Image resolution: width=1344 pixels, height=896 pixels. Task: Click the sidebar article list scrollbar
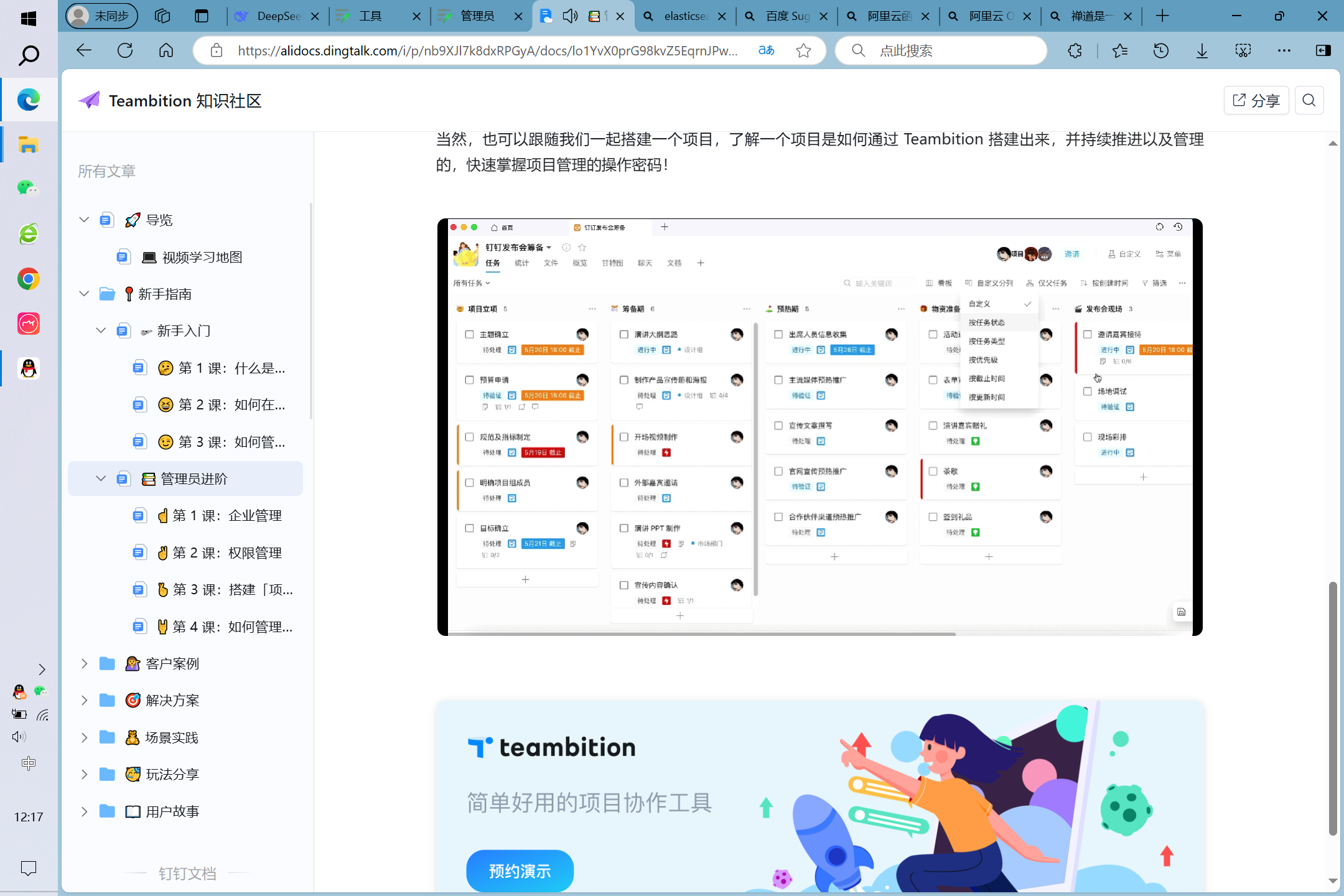pos(310,311)
